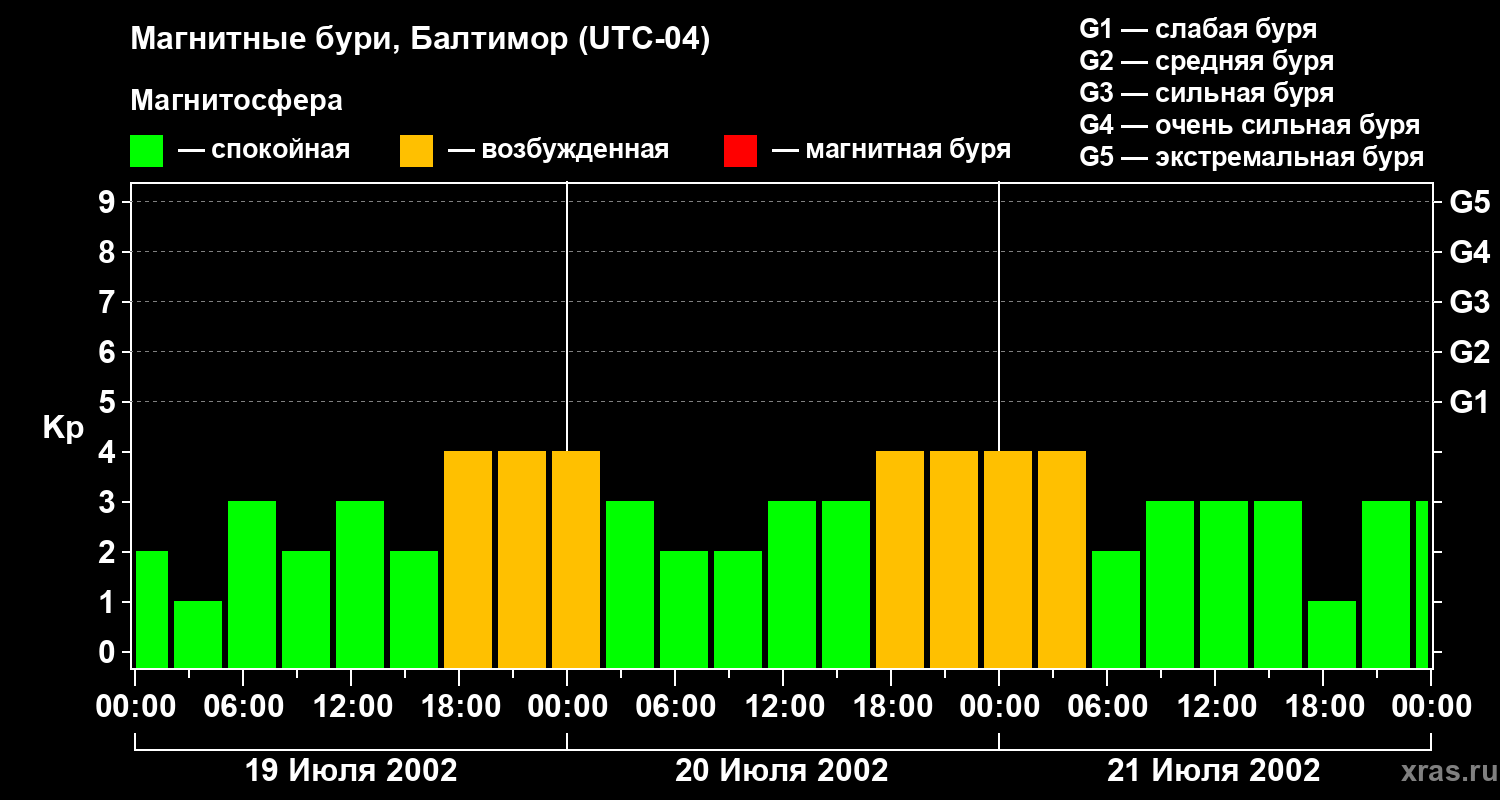The width and height of the screenshot is (1500, 800).
Task: Click the G1 label on right axis
Action: tap(1469, 402)
